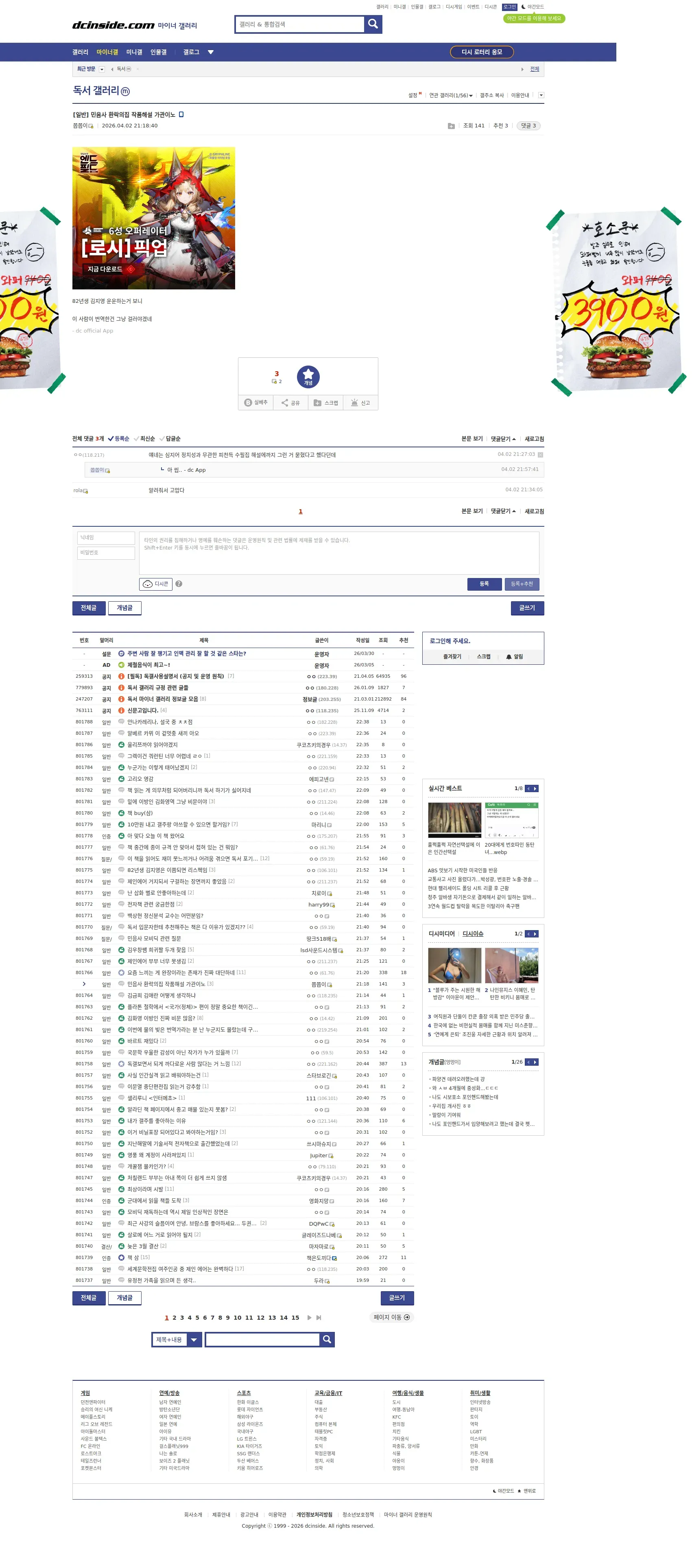
Task: Click the 디시 로터리 응모 button
Action: pos(482,53)
